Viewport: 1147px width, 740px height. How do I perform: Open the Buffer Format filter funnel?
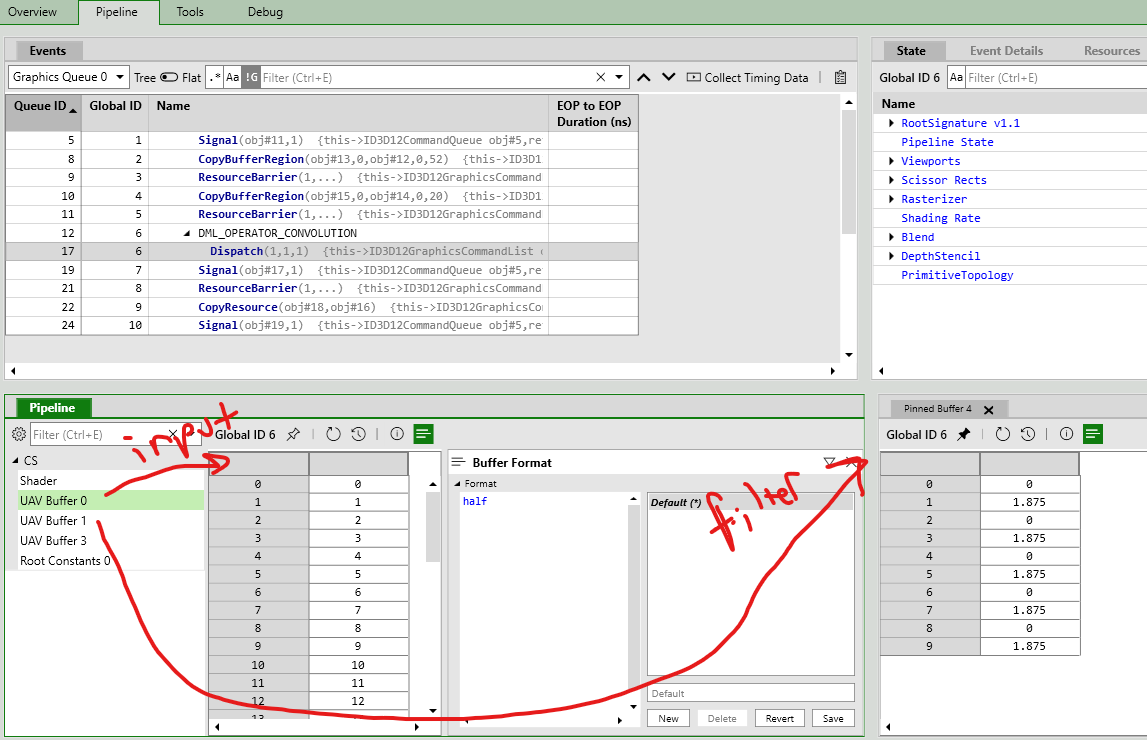tap(828, 462)
